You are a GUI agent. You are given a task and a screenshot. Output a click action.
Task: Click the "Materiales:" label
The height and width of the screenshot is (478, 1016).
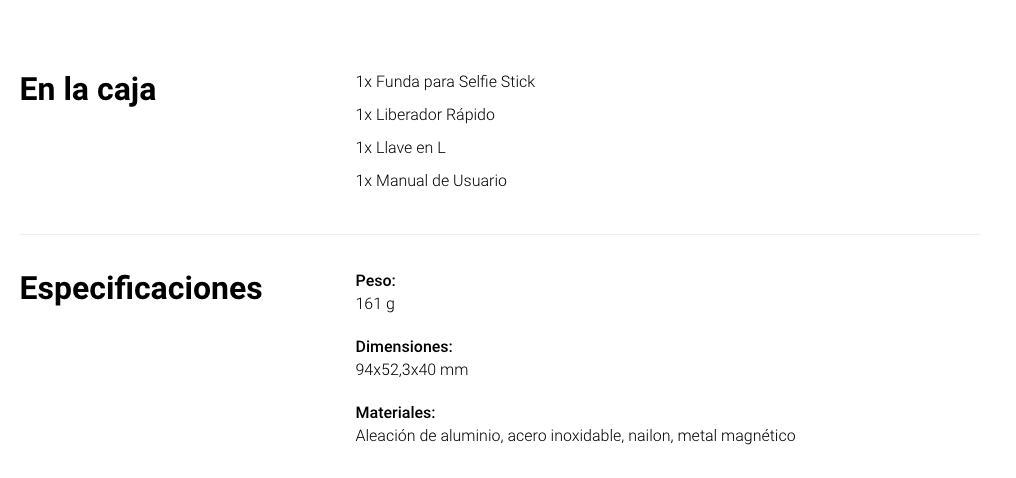[x=395, y=413]
